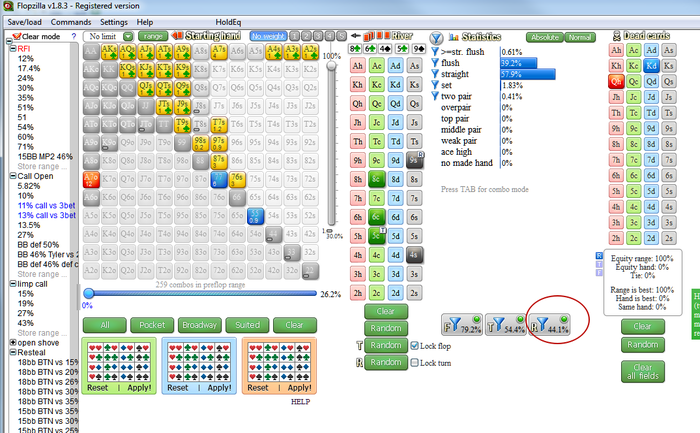Open the Save/load menu
The width and height of the screenshot is (700, 433).
[25, 22]
